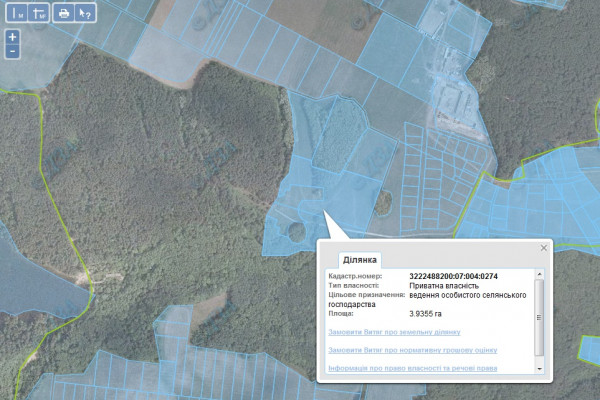Click the cadastral number 3222488200:07:004:0274

[453, 276]
